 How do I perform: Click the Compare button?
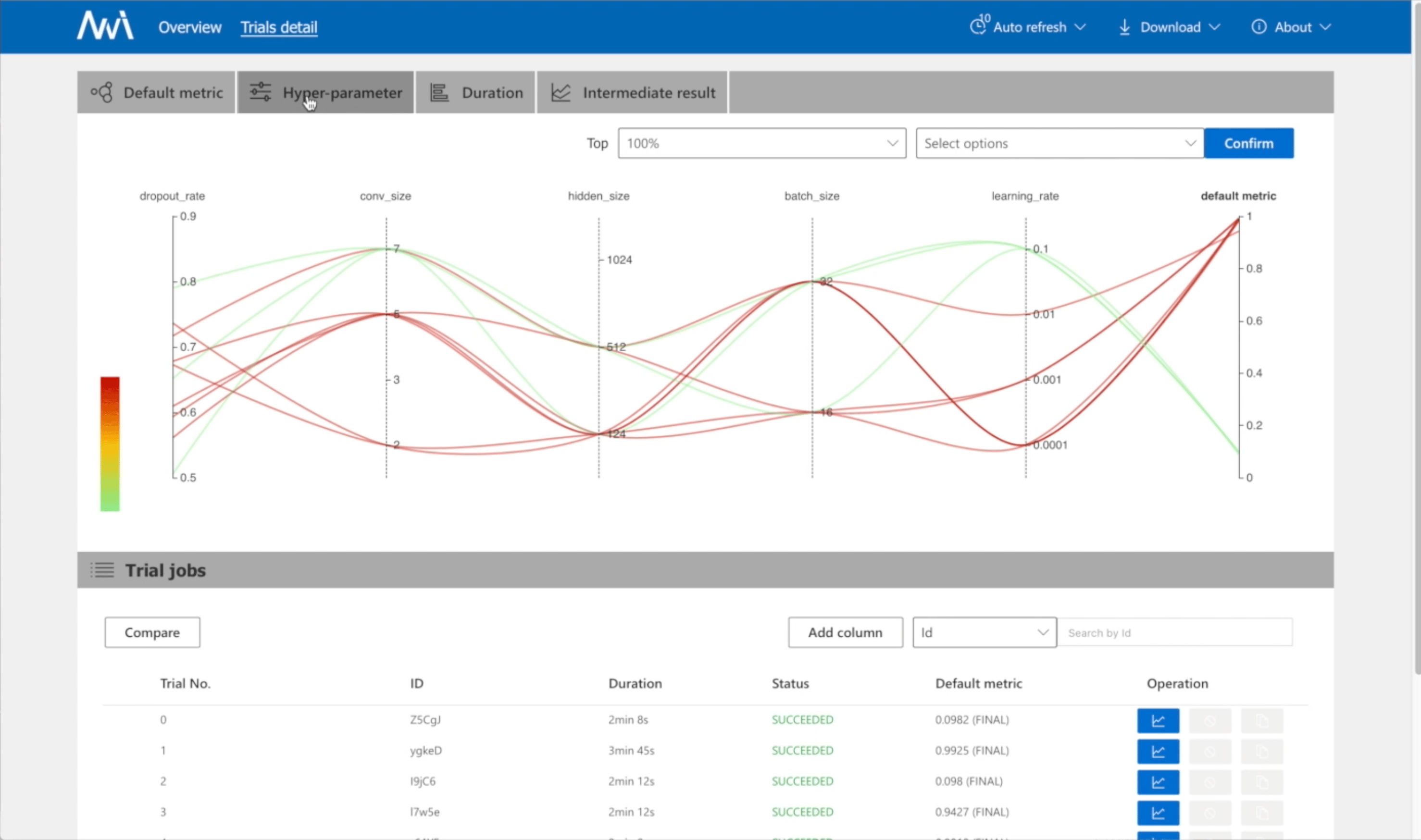152,632
